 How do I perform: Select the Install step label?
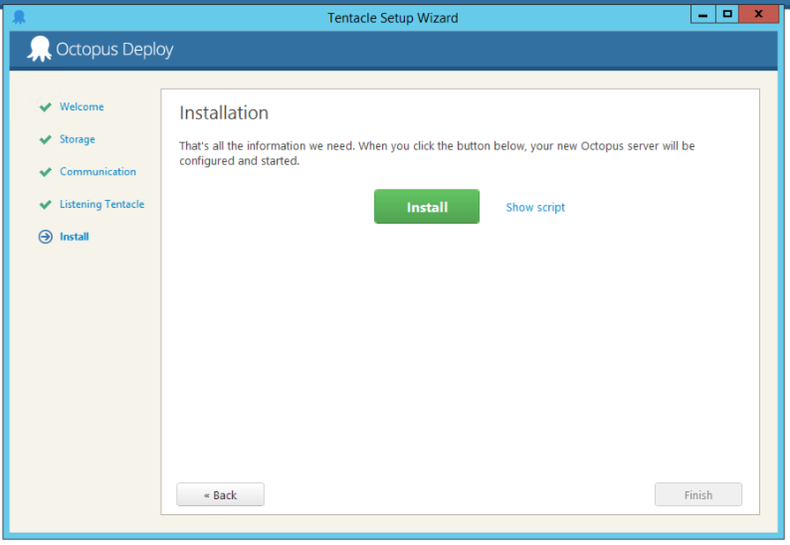click(x=74, y=237)
